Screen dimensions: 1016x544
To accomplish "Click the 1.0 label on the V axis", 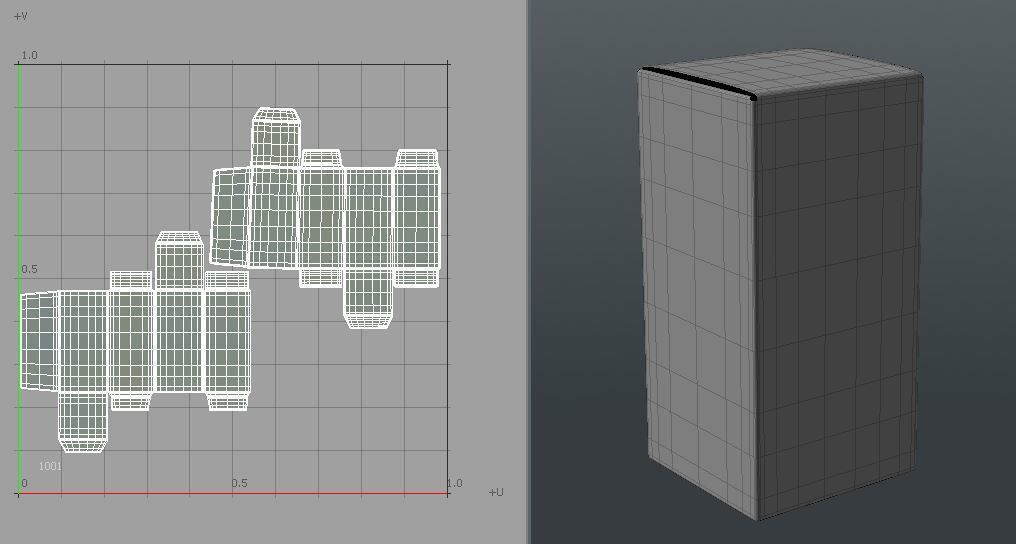I will pos(30,56).
